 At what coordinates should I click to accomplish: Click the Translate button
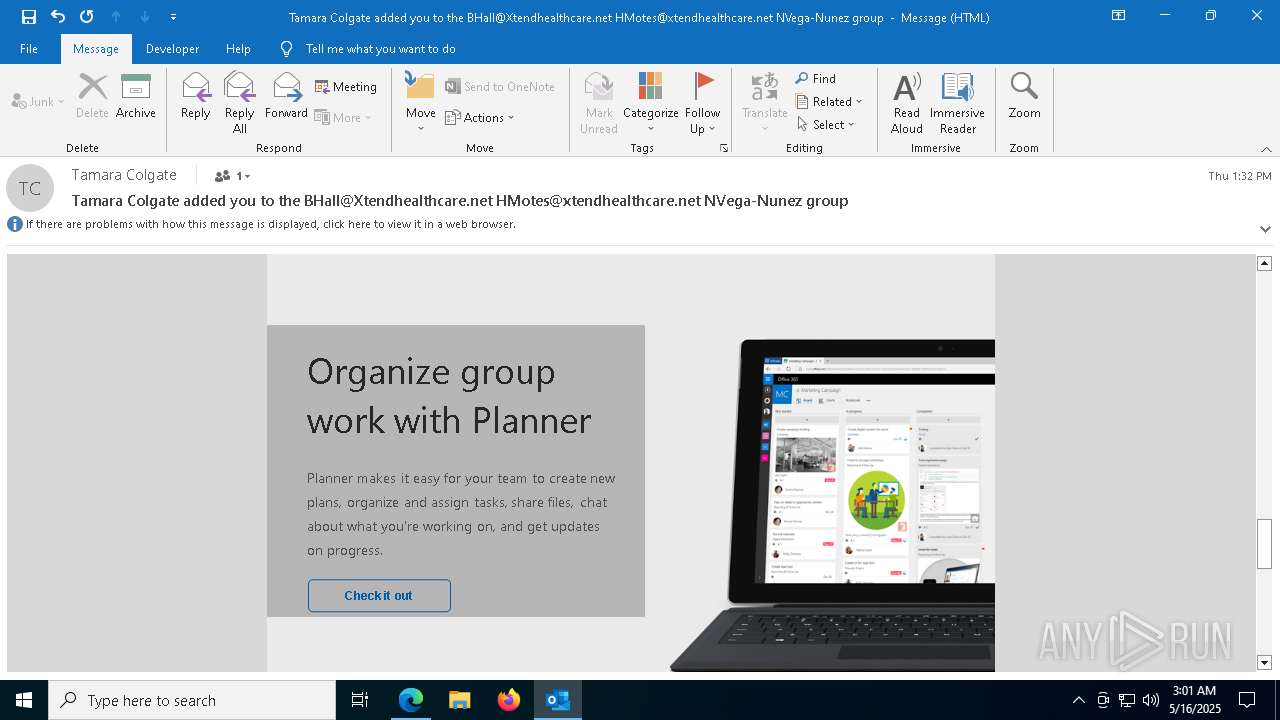tap(765, 102)
